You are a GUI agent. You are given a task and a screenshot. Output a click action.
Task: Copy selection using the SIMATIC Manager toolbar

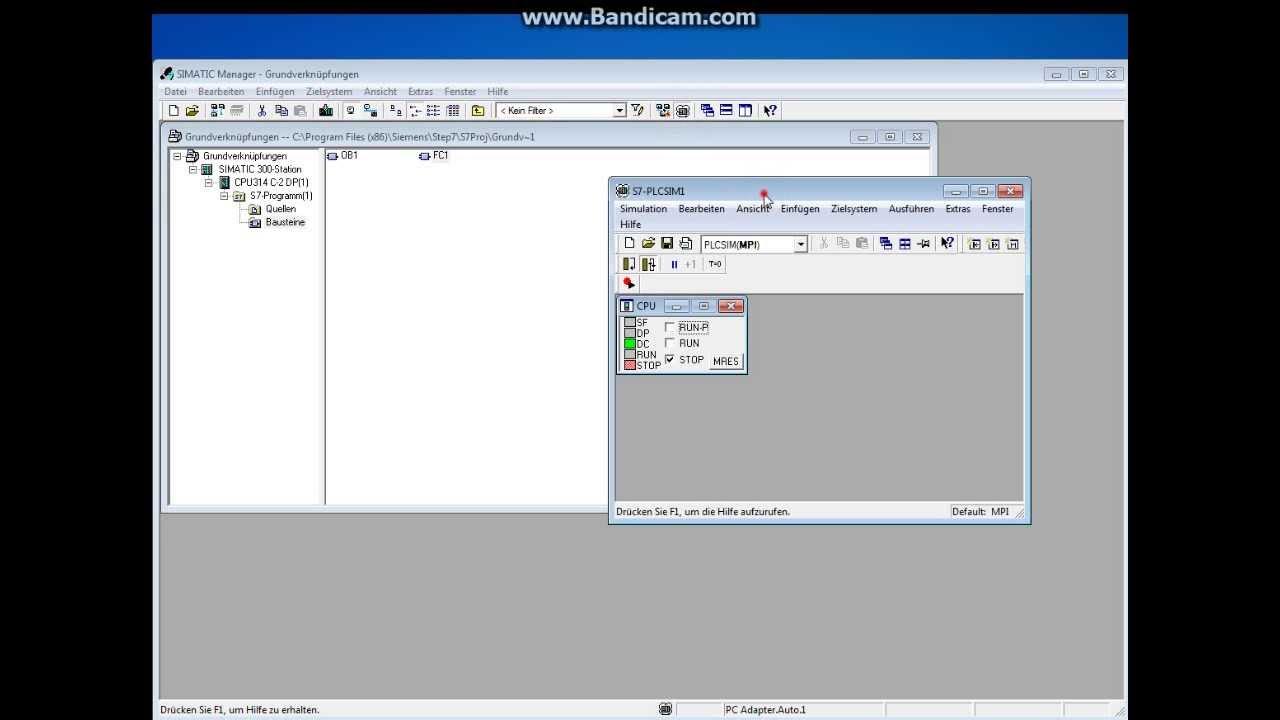click(x=281, y=111)
